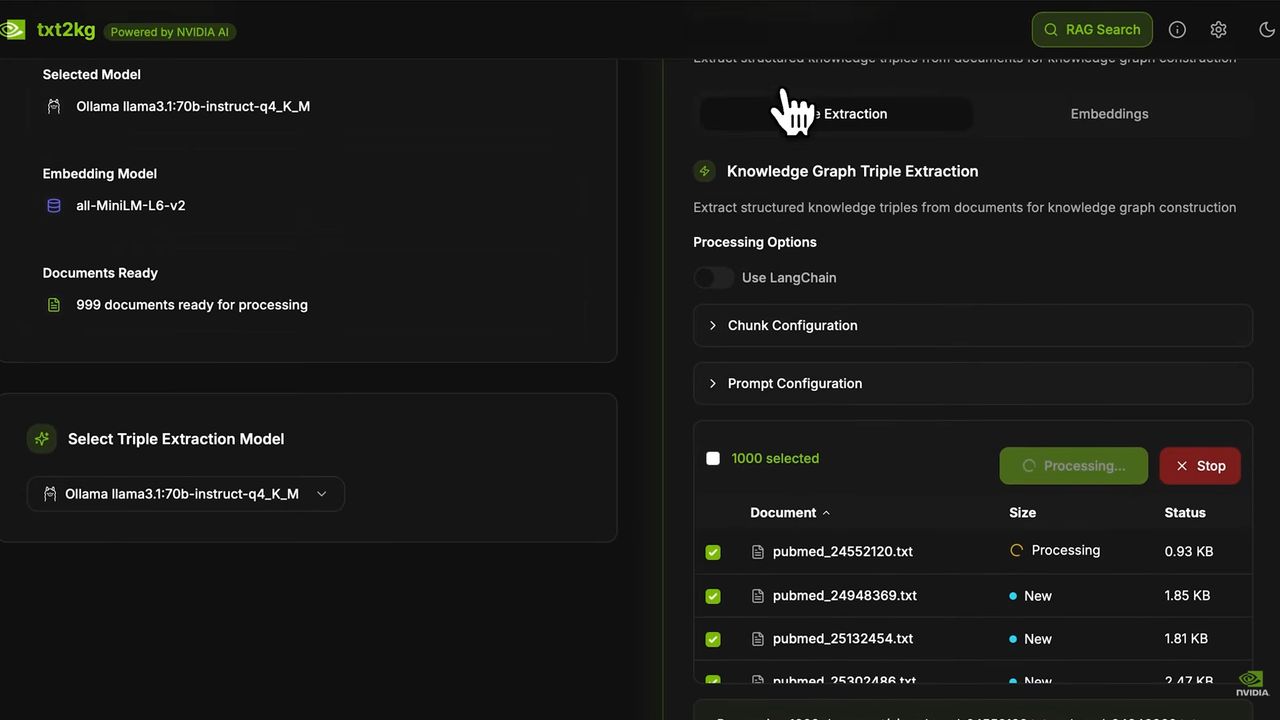Click the sparkle icon beside Select Triple Extraction Model

click(42, 439)
